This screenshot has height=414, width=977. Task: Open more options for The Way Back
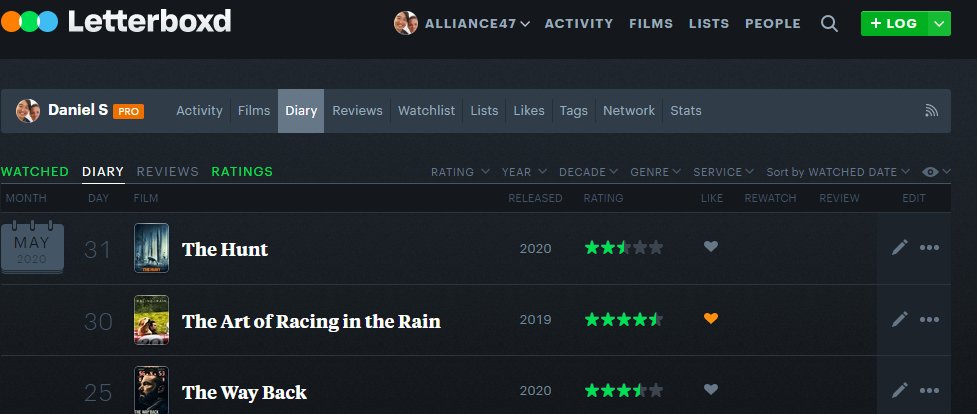point(929,391)
